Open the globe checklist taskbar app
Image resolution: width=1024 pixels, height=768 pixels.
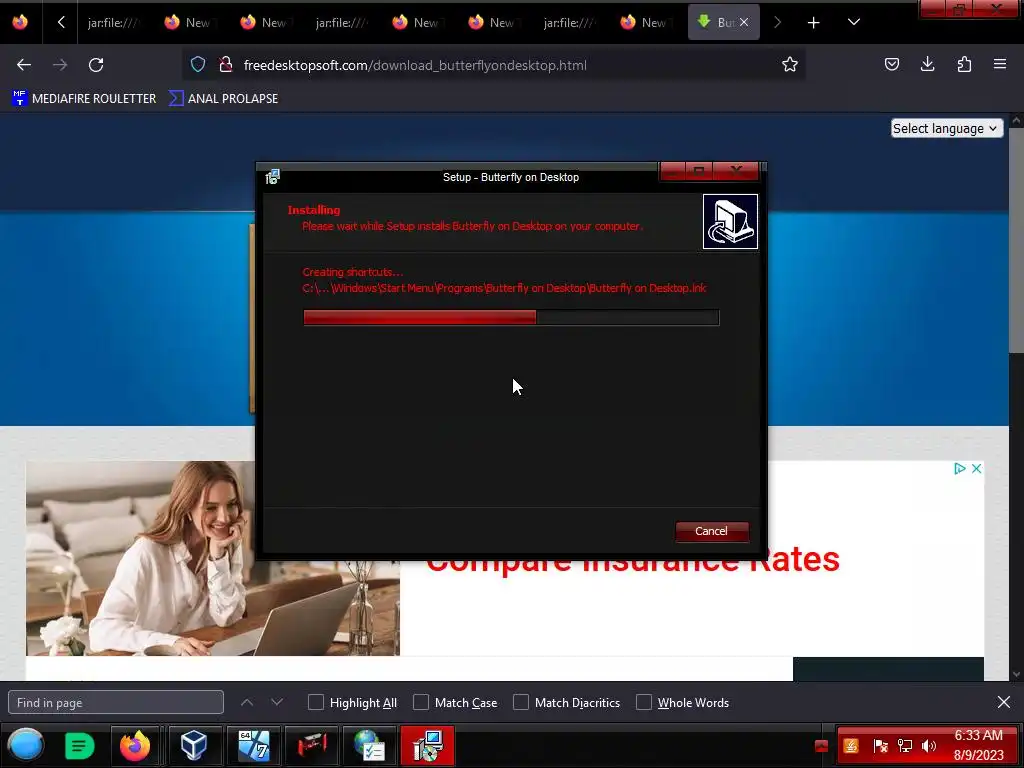370,745
